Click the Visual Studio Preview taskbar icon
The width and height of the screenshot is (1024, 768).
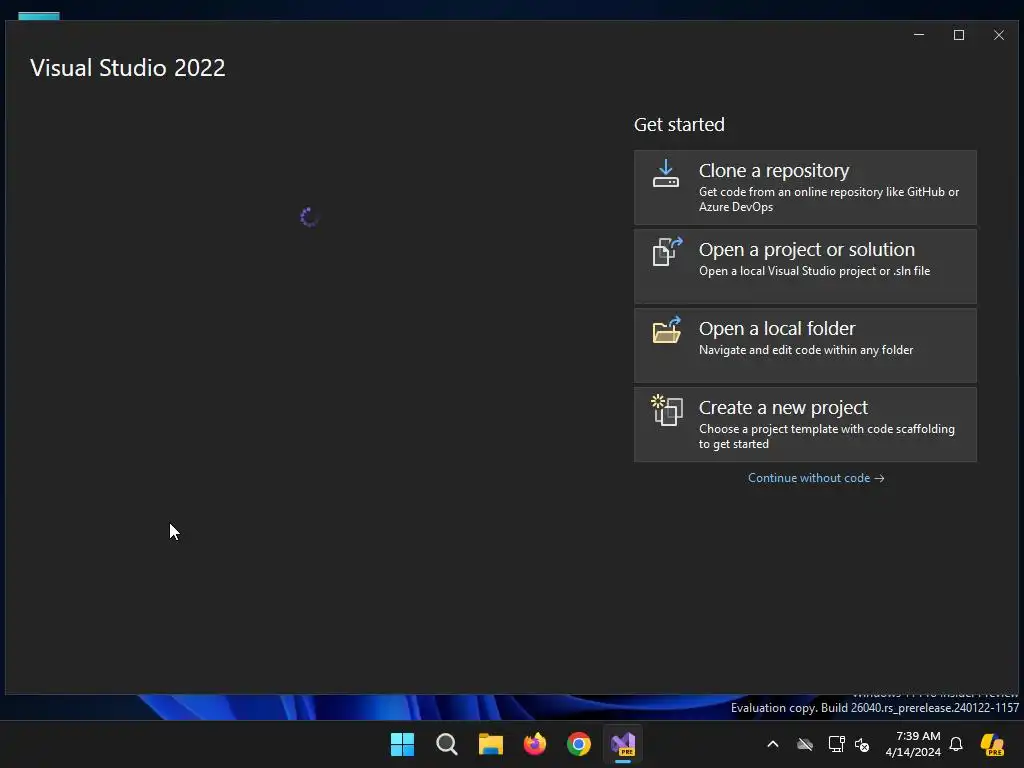pyautogui.click(x=623, y=744)
